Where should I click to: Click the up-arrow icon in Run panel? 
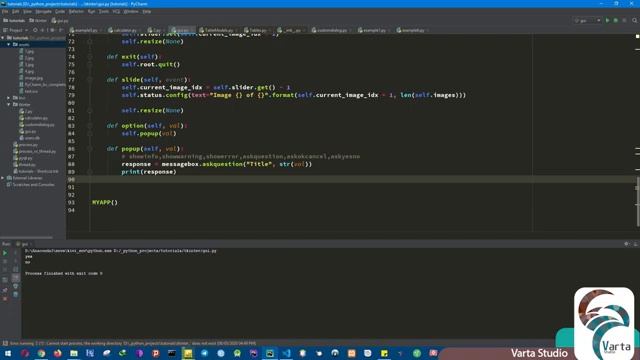point(16,253)
